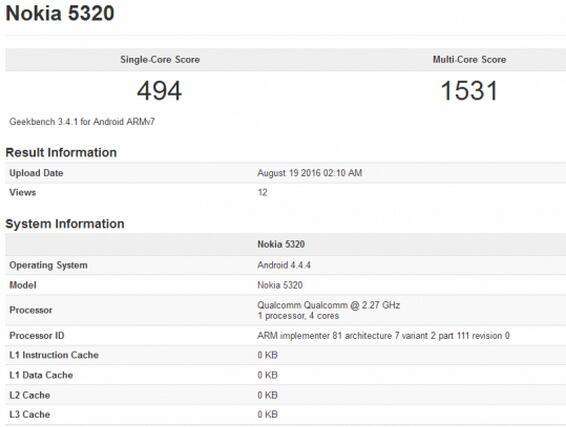
Task: Click the 1 processor, 4 cores text
Action: (x=298, y=316)
